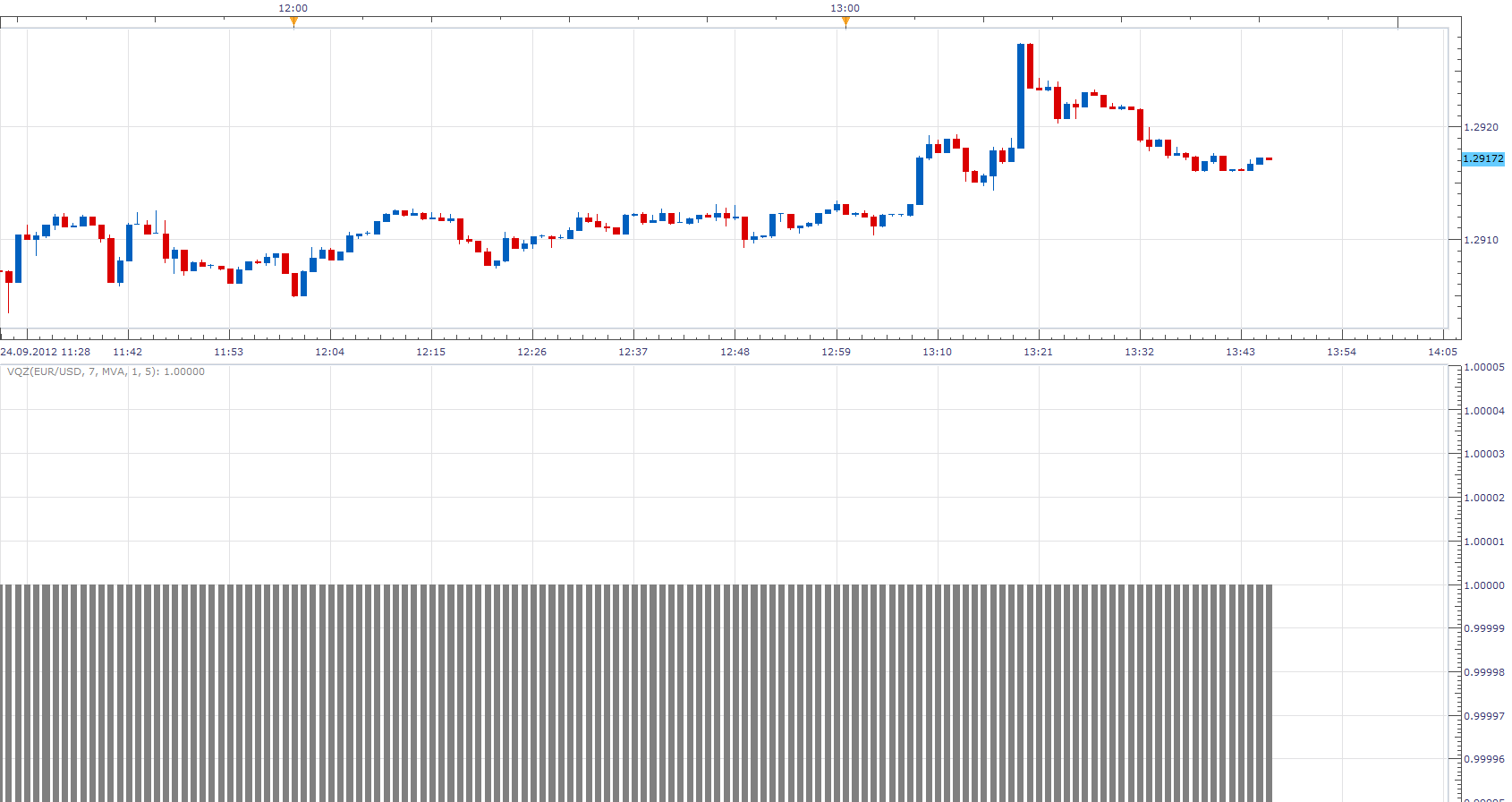This screenshot has width=1512, height=802.
Task: Click the 13:10 time axis label
Action: [938, 352]
